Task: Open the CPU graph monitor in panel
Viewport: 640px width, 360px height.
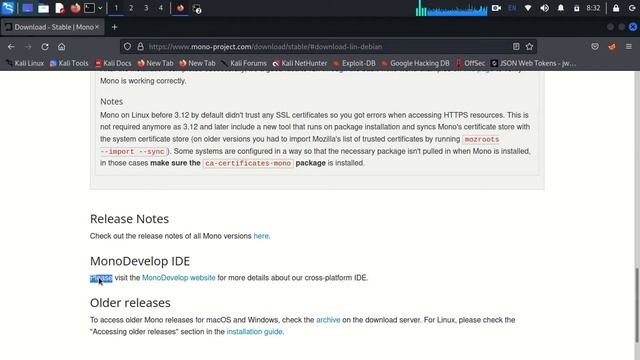Action: (x=451, y=8)
